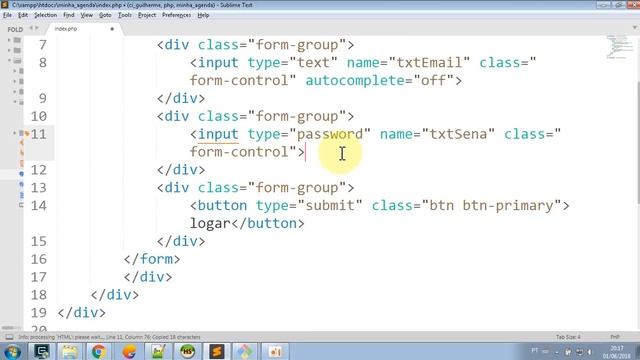Image resolution: width=640 pixels, height=360 pixels.
Task: Collapse the third top-level sidebar folder
Action: coord(9,60)
